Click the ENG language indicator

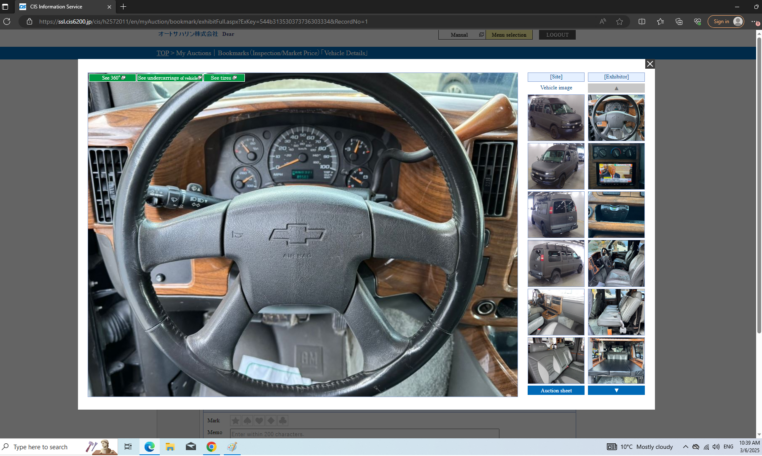(x=728, y=447)
